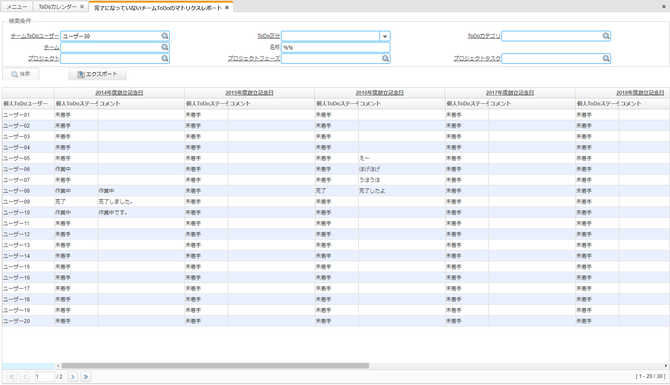Click the 個人ToDoユーザー column header
The image size is (670, 385).
28,104
